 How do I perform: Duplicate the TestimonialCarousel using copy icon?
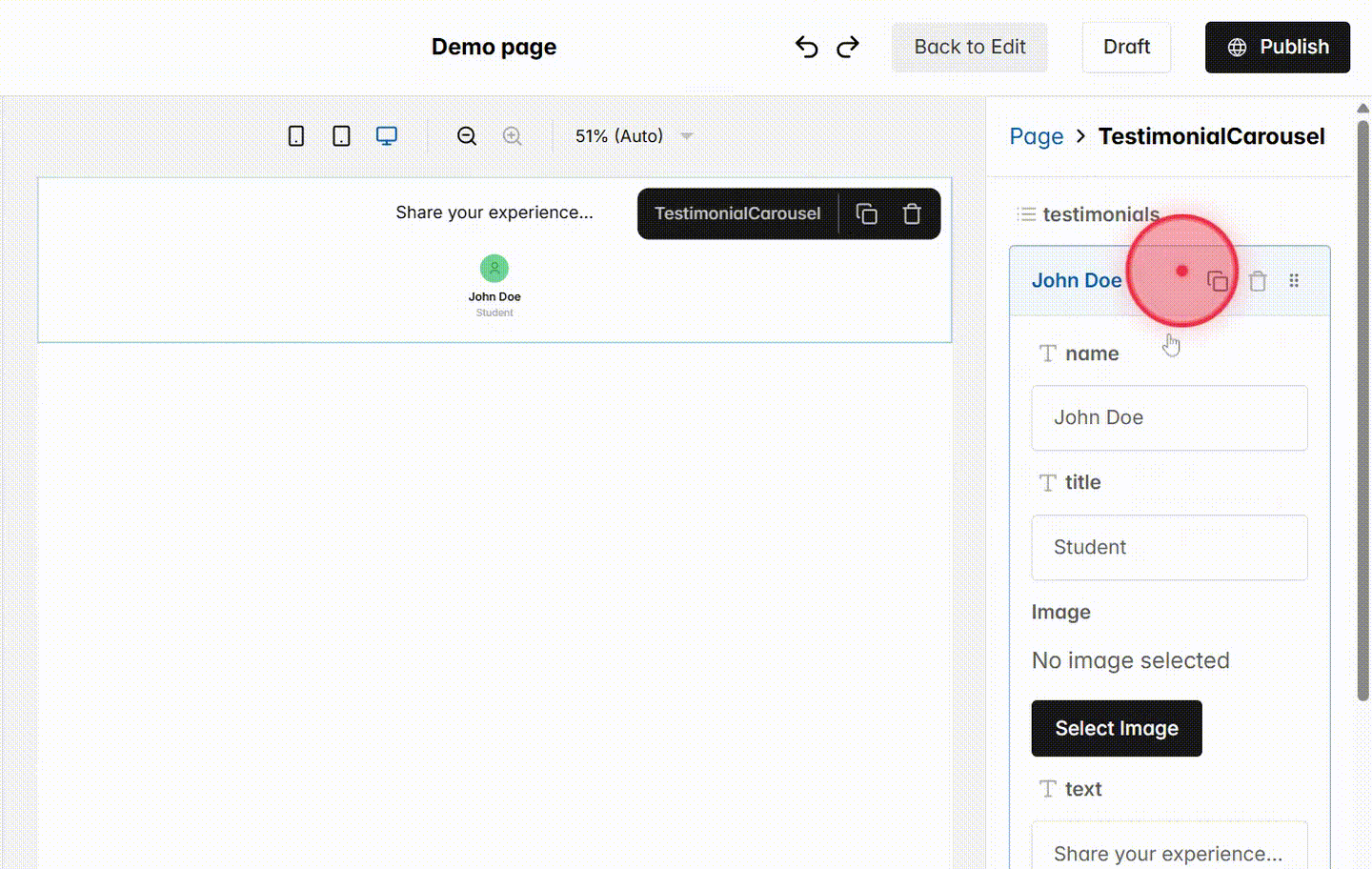pyautogui.click(x=866, y=213)
